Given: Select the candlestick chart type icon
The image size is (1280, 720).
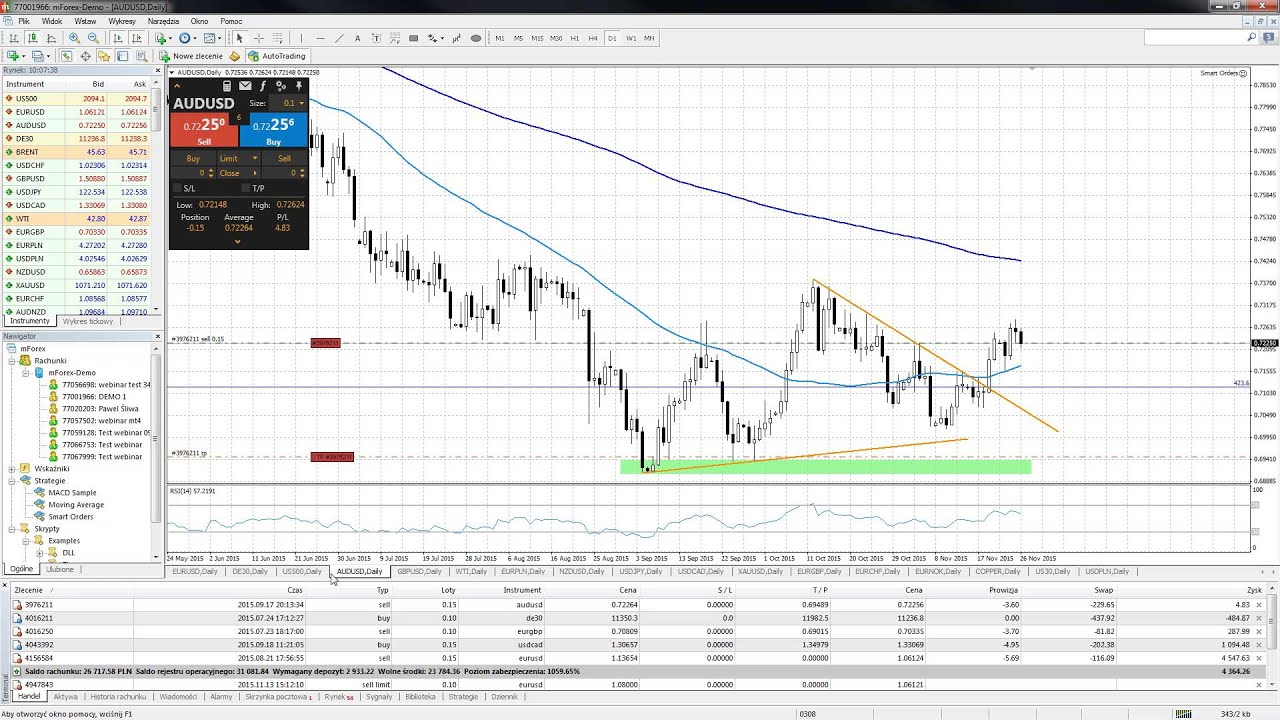Looking at the screenshot, I should [x=32, y=38].
